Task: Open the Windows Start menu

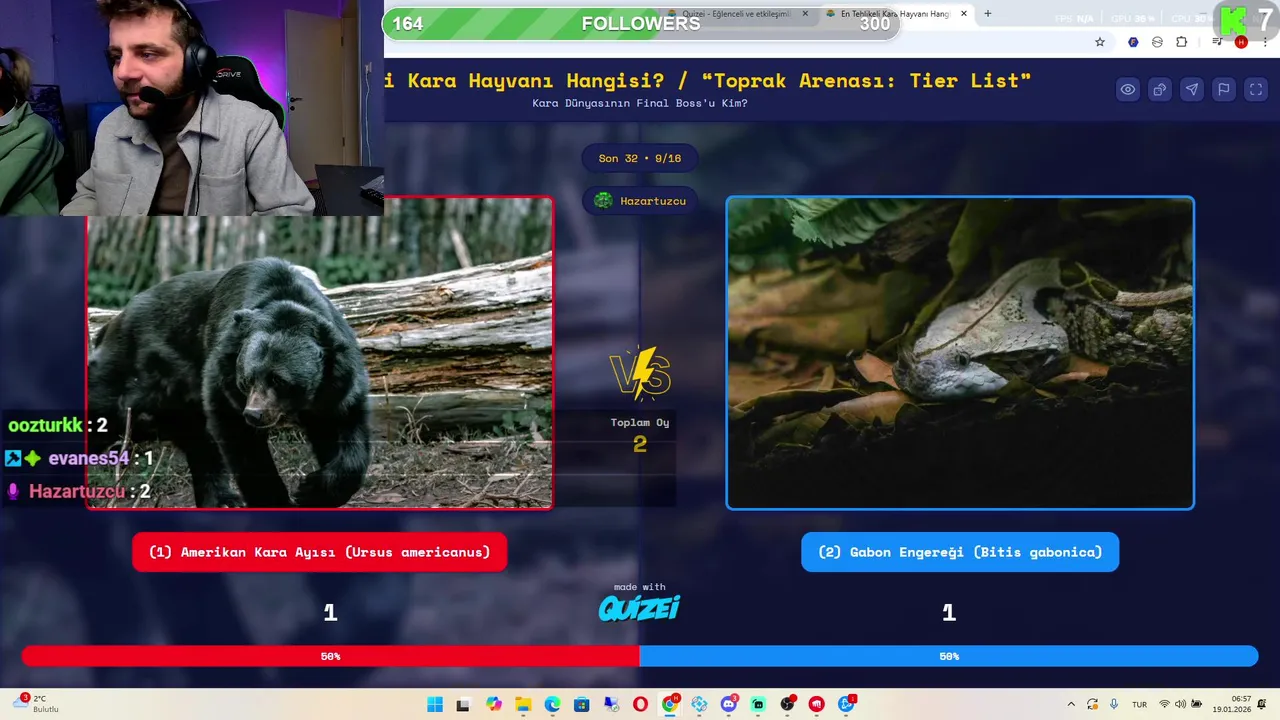Action: pyautogui.click(x=435, y=704)
